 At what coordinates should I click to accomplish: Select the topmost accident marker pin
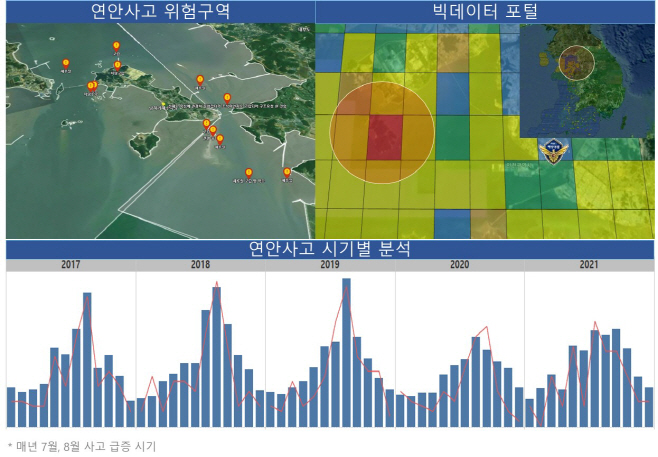pos(116,46)
